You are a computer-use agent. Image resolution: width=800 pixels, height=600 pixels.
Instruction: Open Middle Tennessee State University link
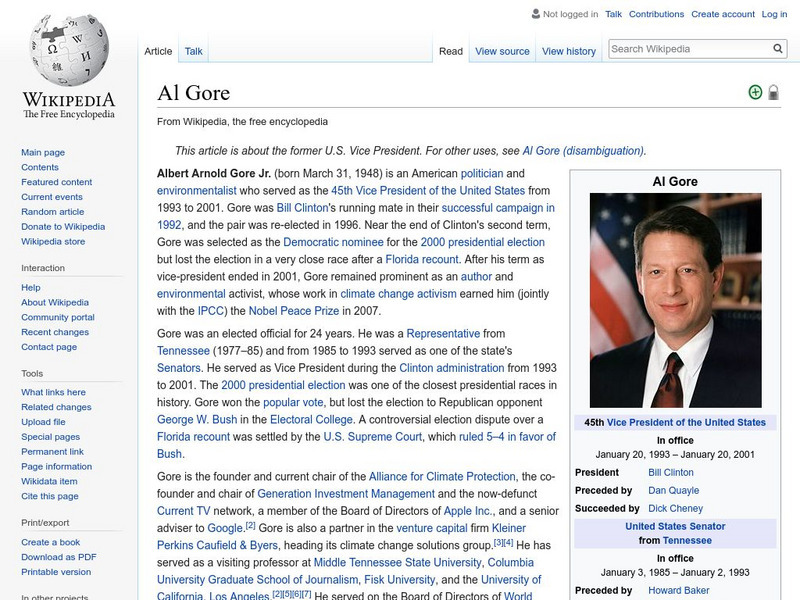[397, 562]
